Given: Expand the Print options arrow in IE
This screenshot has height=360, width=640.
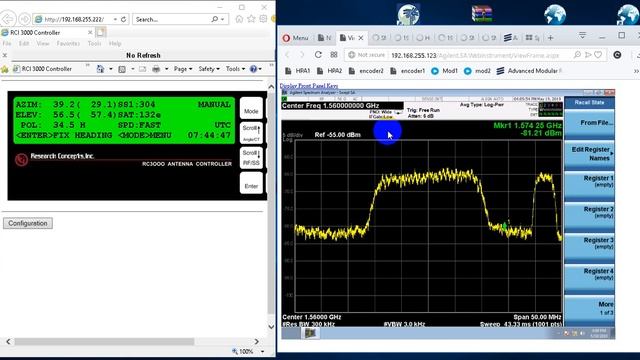Looking at the screenshot, I should 167,69.
